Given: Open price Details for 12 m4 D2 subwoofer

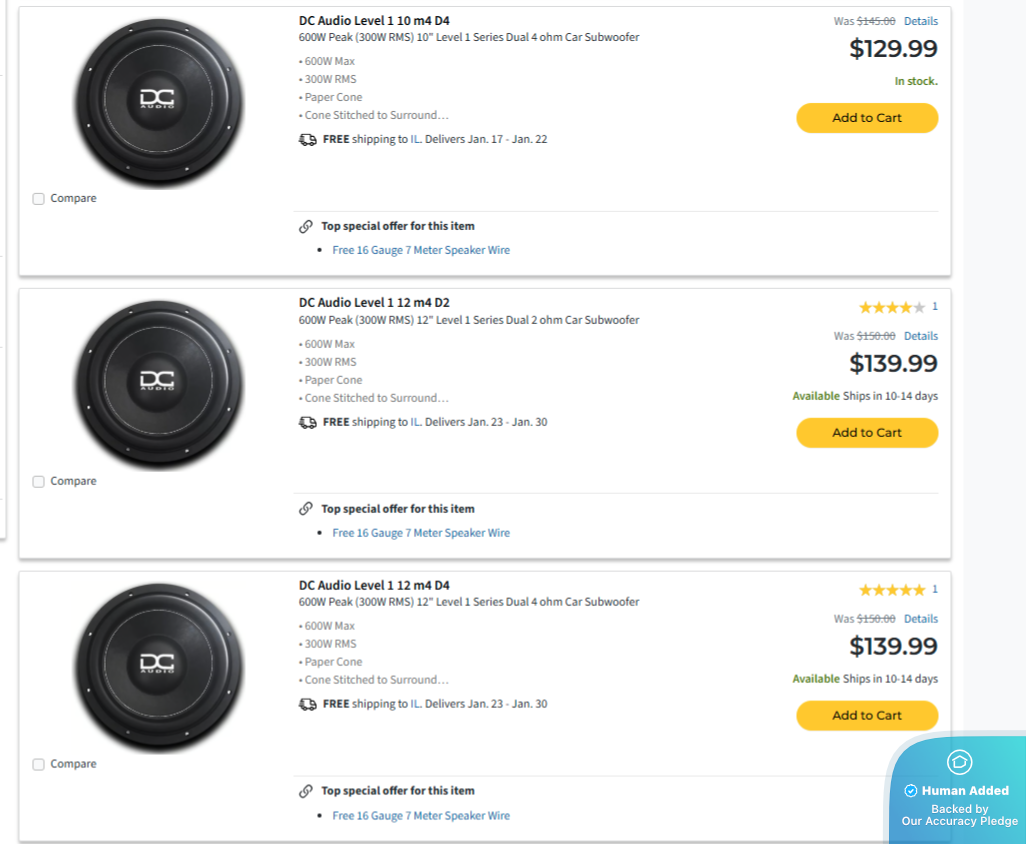Looking at the screenshot, I should 920,336.
